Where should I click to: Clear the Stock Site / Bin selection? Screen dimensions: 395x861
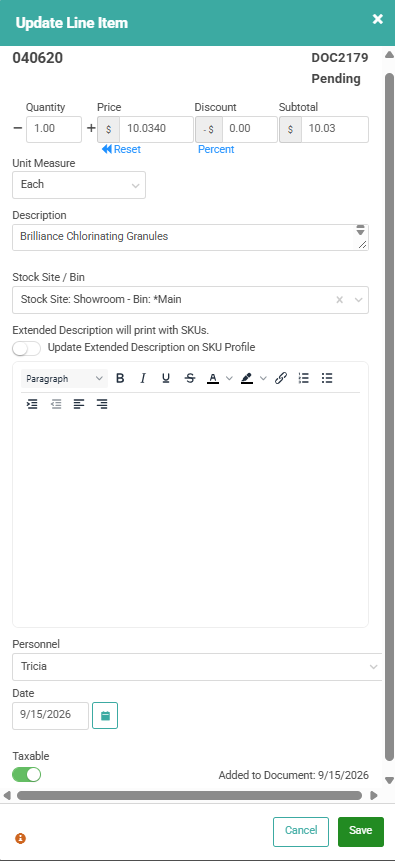[340, 300]
